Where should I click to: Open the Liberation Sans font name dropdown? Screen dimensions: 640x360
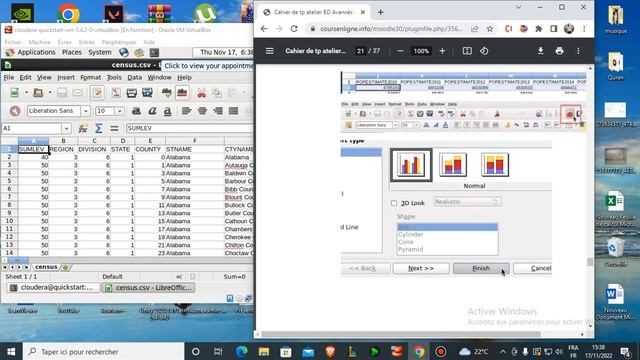85,111
